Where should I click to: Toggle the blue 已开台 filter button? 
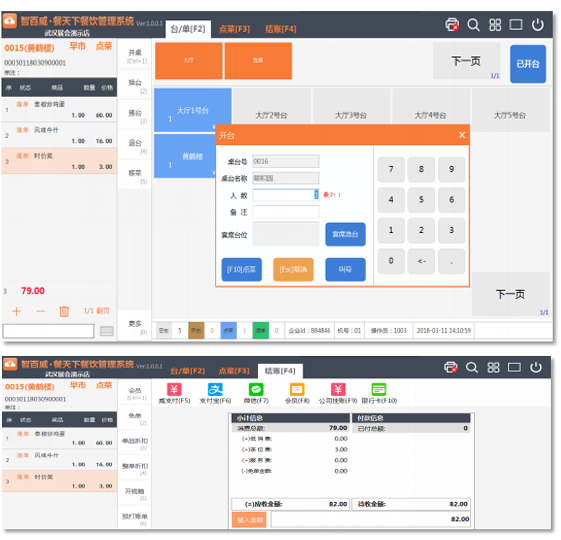(x=528, y=64)
